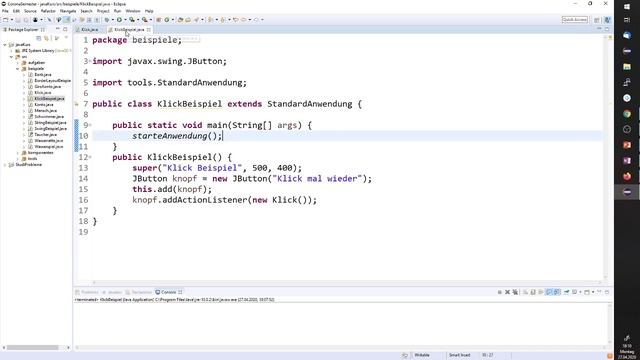This screenshot has height=360, width=640.
Task: Maximize the Console view
Action: [607, 292]
